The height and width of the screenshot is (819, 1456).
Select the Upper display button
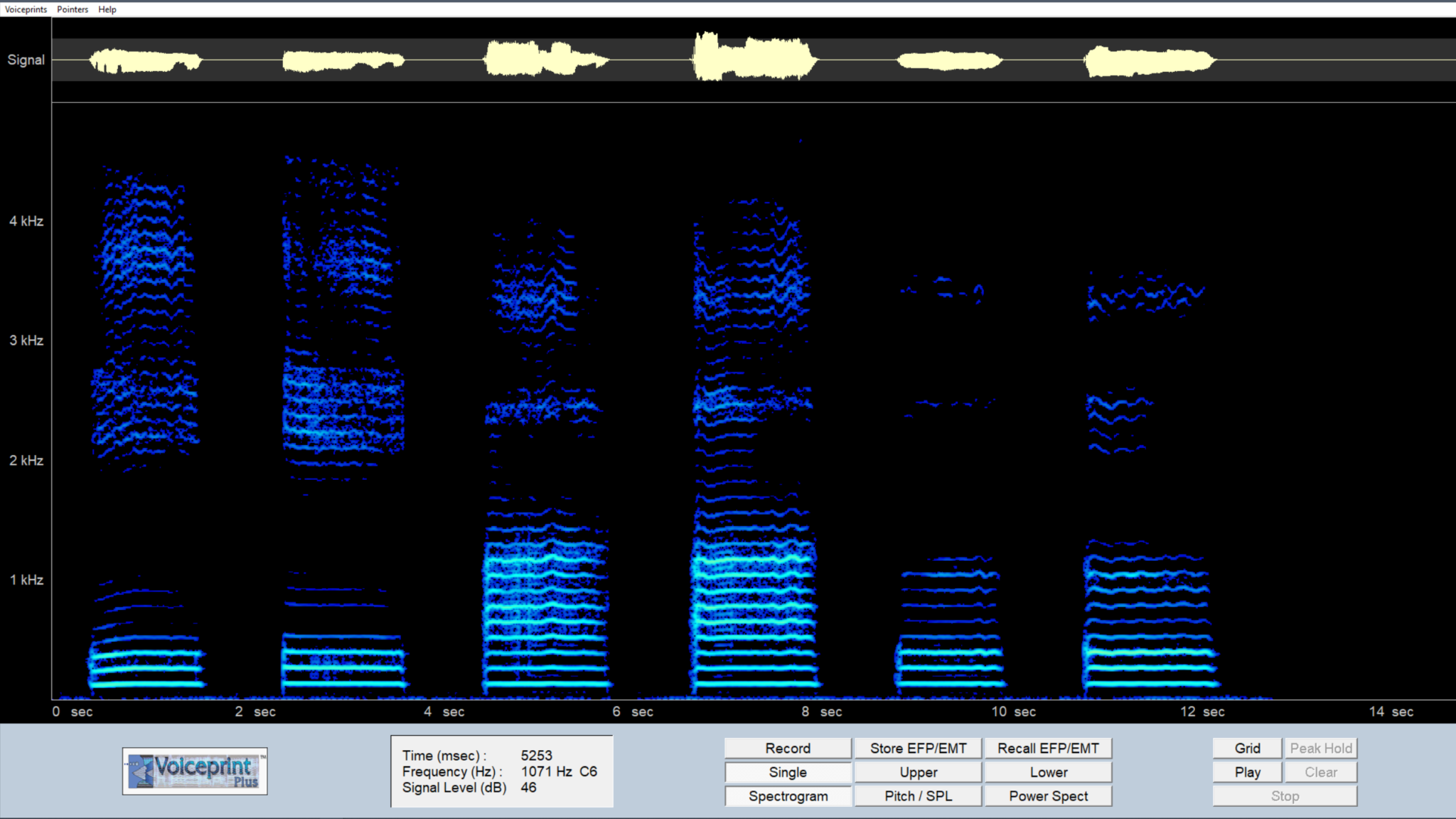[918, 772]
